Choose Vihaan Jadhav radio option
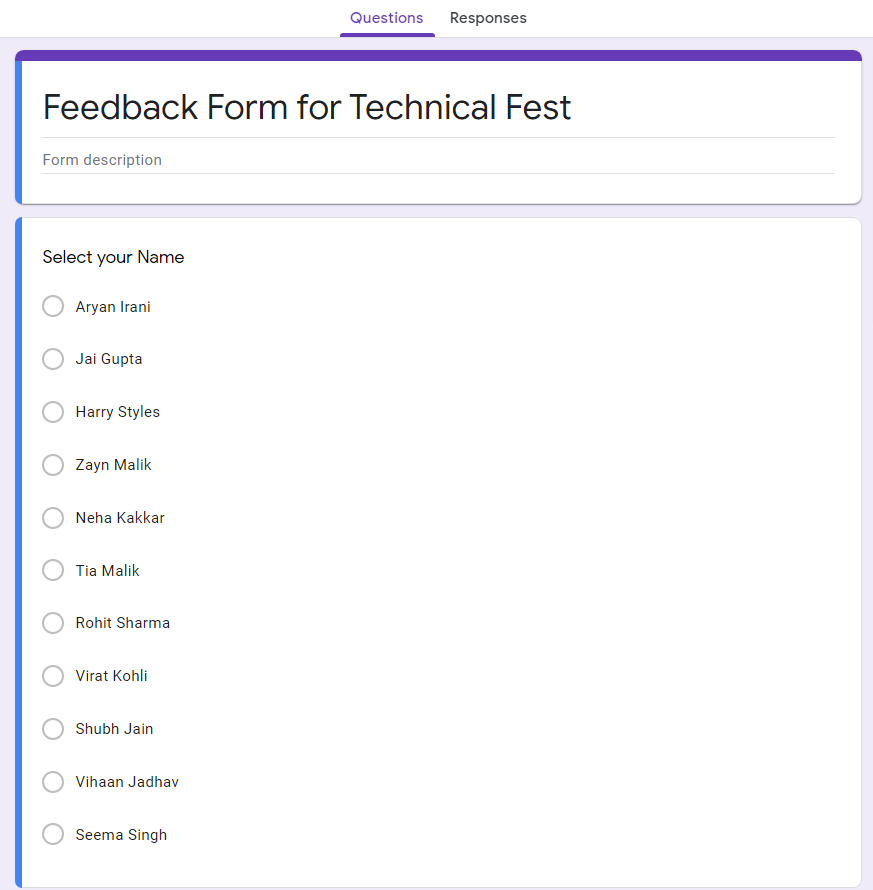 click(53, 782)
